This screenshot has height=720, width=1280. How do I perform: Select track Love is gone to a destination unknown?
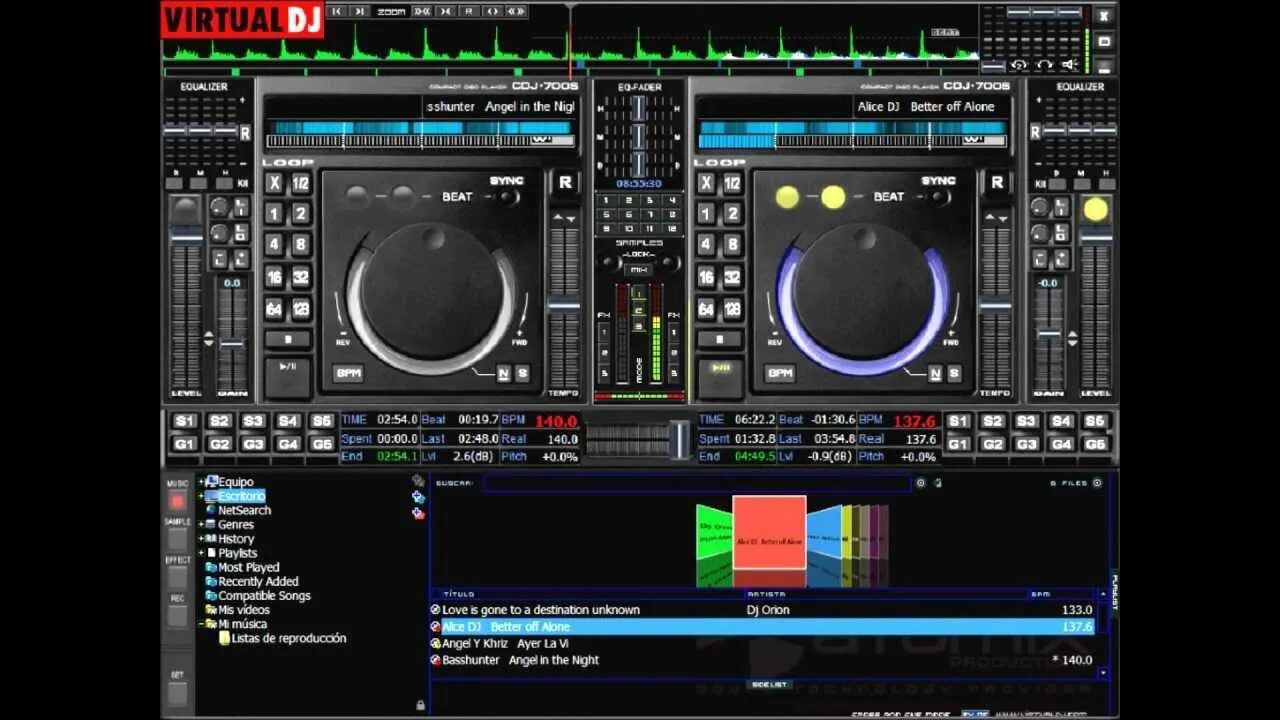[763, 610]
